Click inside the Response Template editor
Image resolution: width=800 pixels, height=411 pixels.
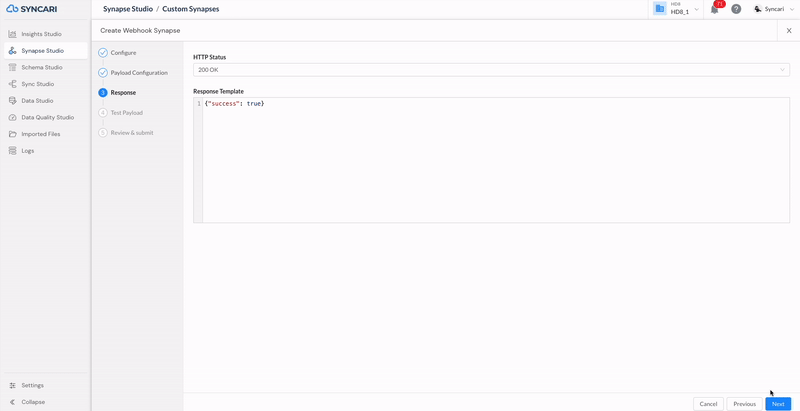pyautogui.click(x=496, y=160)
